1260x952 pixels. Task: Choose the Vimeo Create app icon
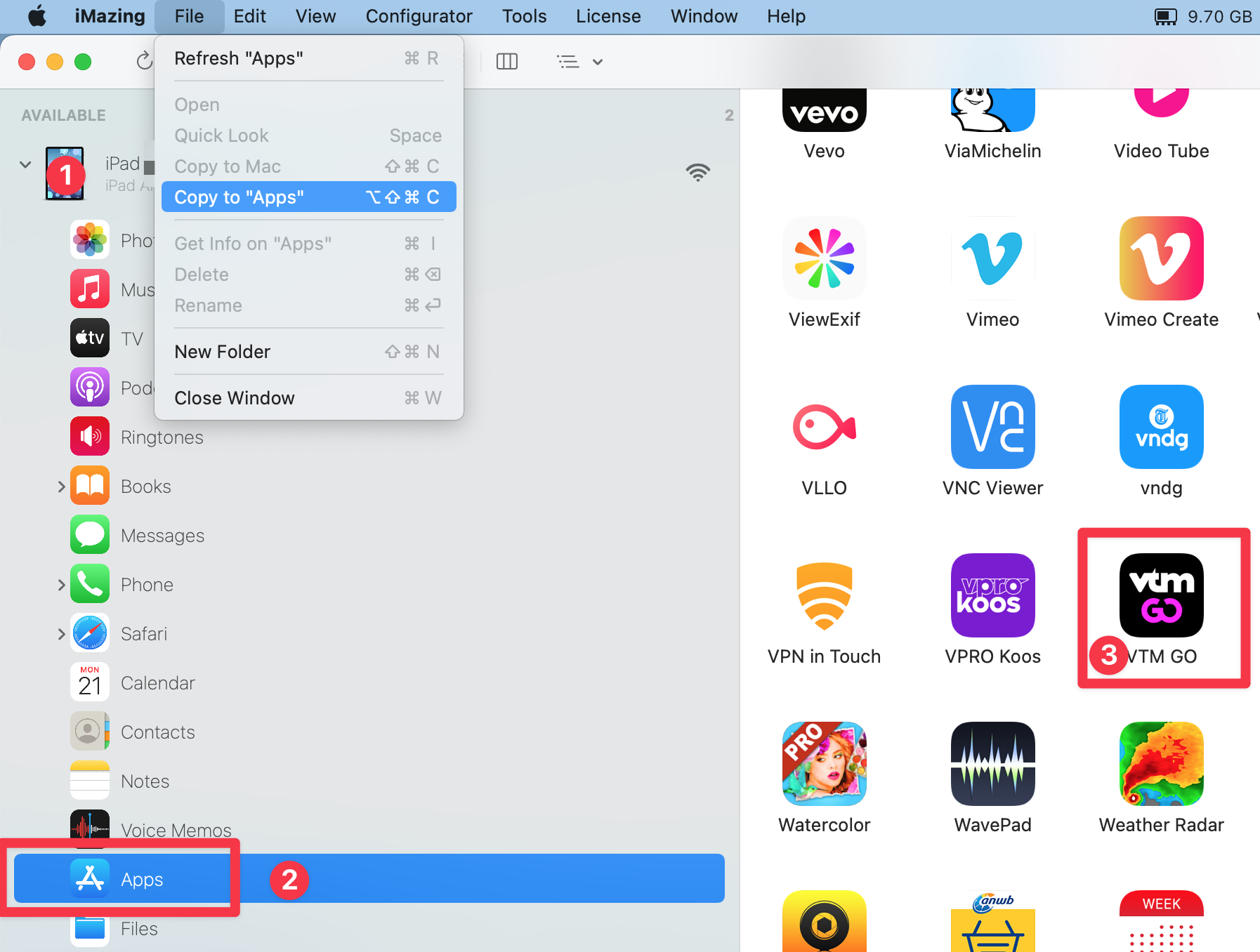1161,258
